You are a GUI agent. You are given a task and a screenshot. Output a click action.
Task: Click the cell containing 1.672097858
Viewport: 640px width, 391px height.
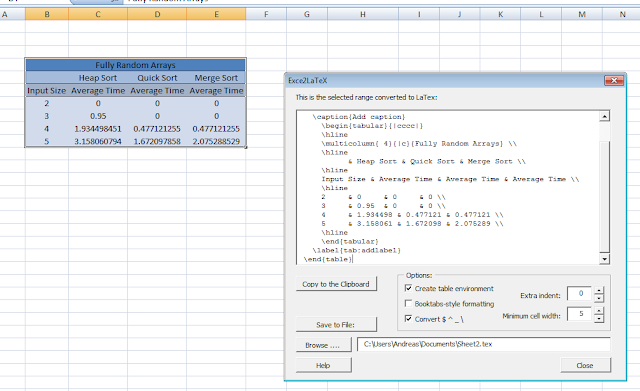pos(157,141)
